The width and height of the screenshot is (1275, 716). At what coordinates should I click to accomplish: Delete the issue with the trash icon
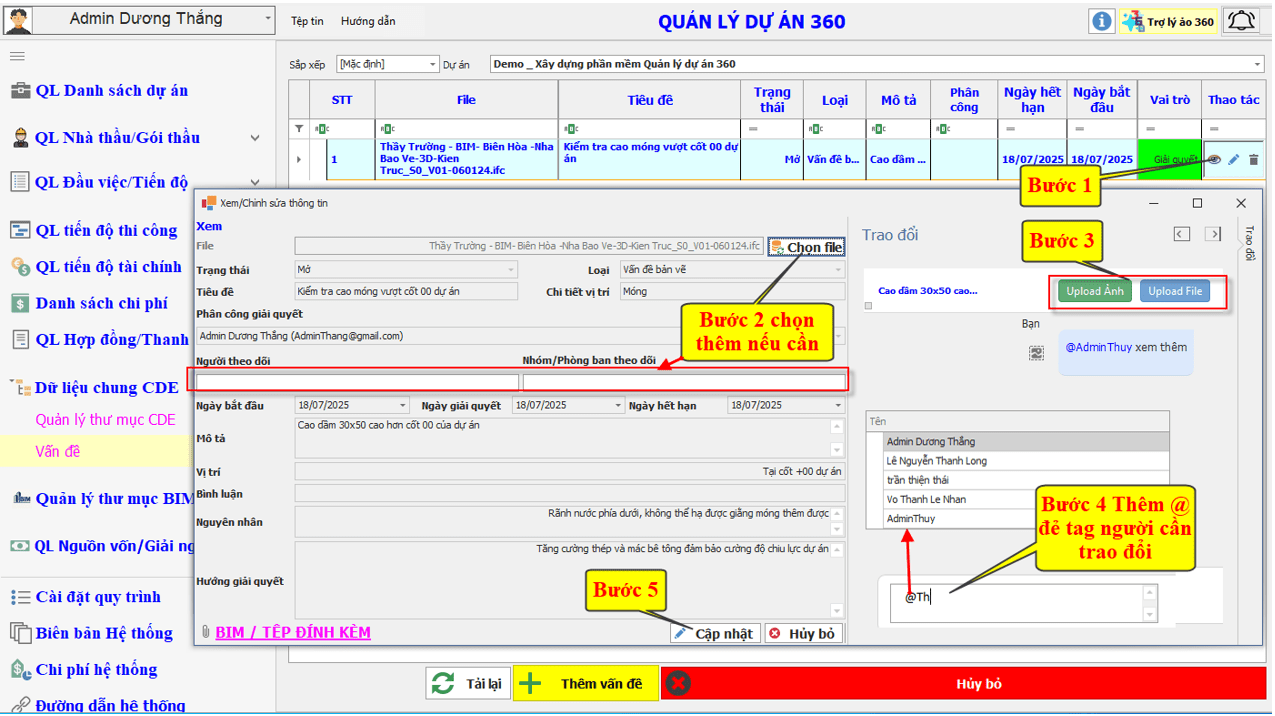[x=1254, y=159]
